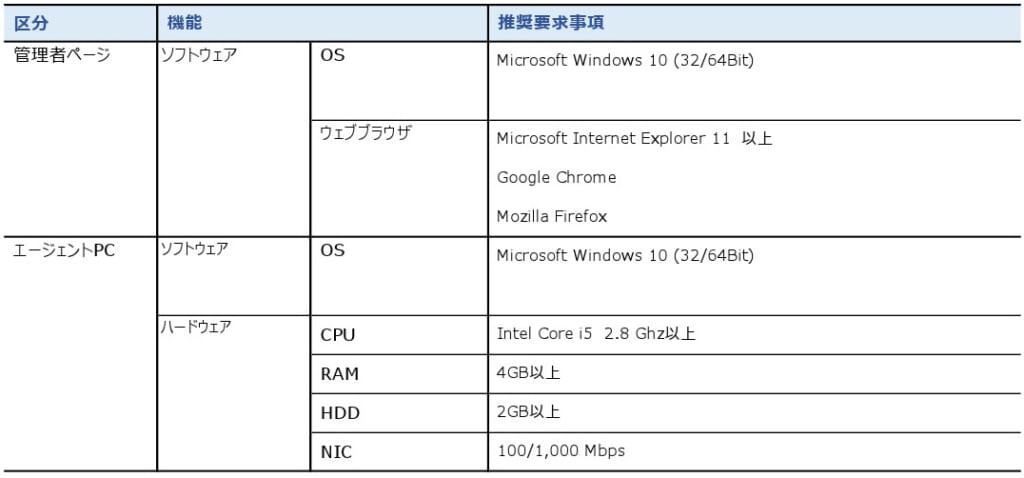The height and width of the screenshot is (478, 1024).
Task: Click Microsoft Internet Explorer 11 以上 text
Action: click(x=634, y=139)
